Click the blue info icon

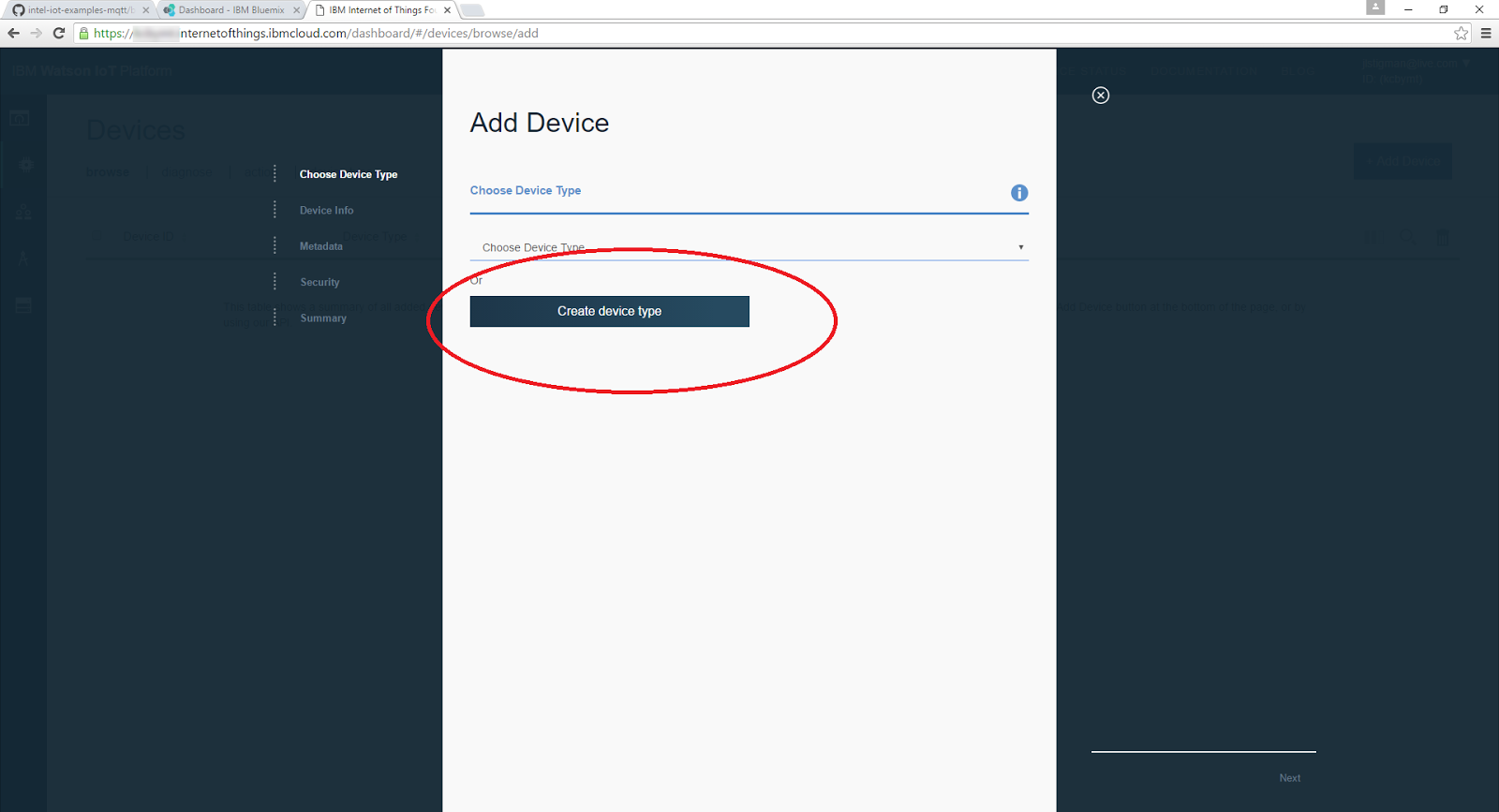(x=1019, y=193)
